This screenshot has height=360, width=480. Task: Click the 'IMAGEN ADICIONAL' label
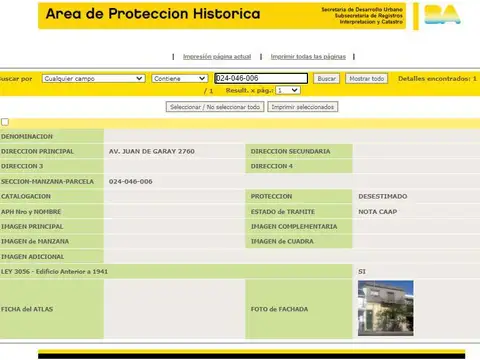tap(32, 257)
